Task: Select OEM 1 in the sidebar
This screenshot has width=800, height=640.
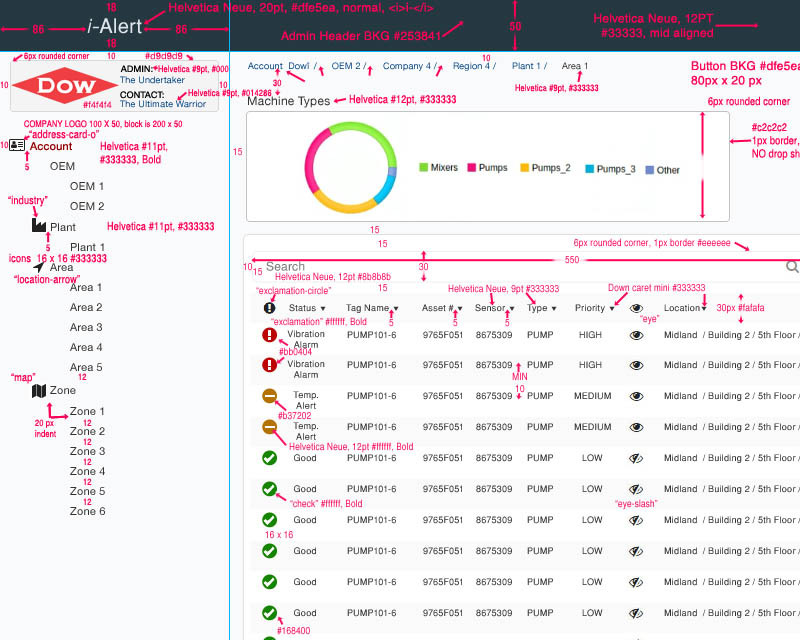Action: 87,186
